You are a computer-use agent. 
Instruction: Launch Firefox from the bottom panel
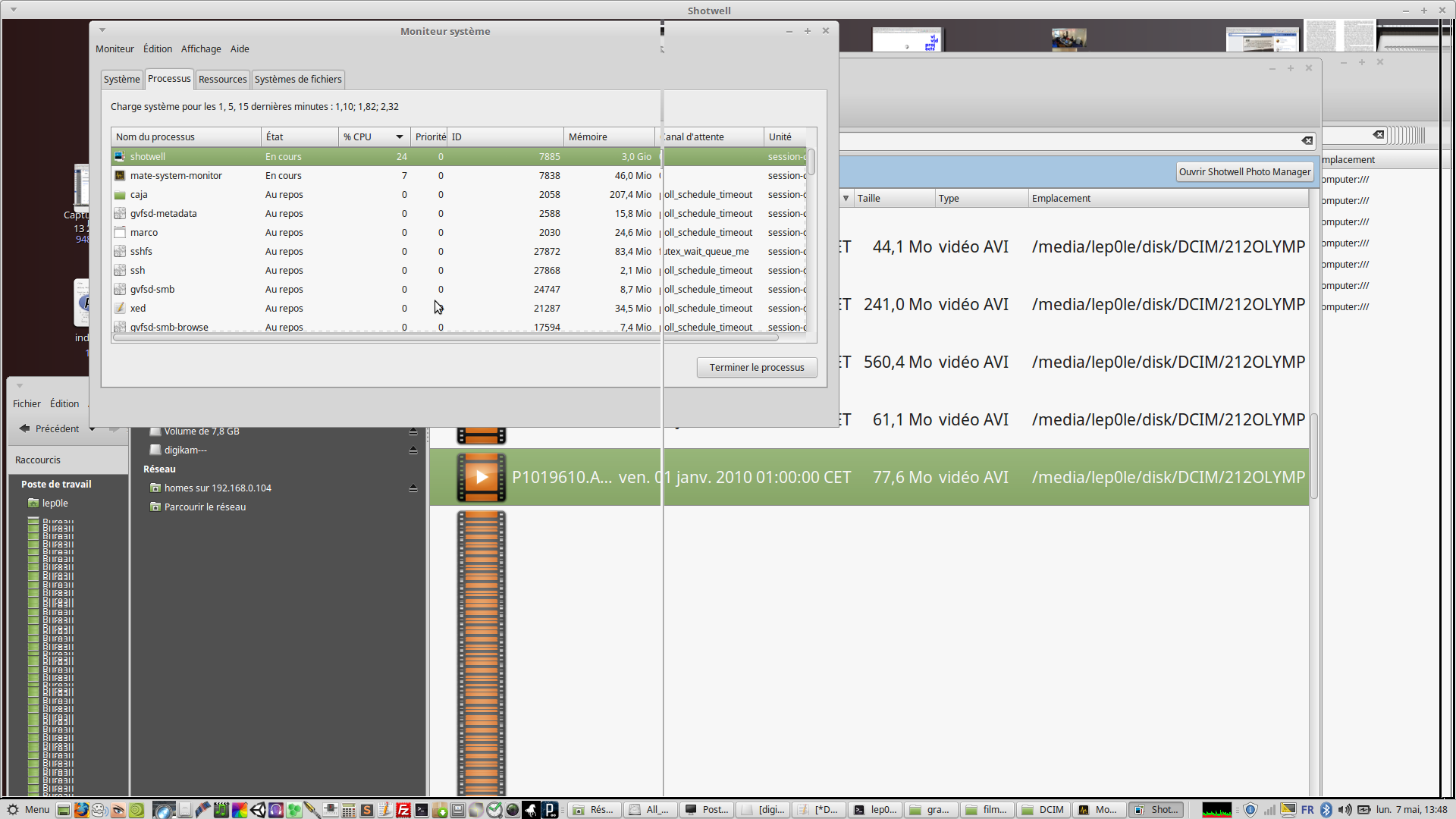81,810
